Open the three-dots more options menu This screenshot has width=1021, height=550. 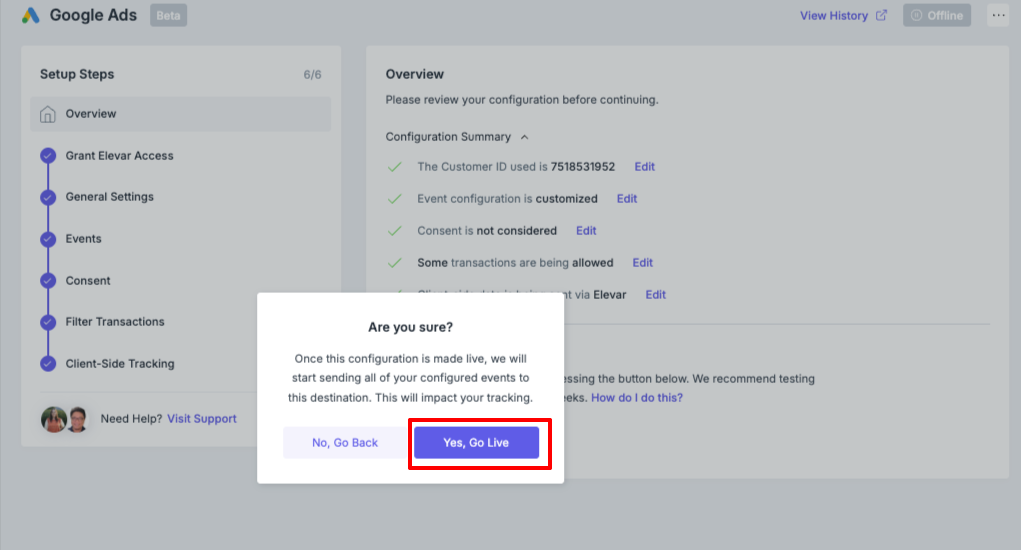click(998, 15)
